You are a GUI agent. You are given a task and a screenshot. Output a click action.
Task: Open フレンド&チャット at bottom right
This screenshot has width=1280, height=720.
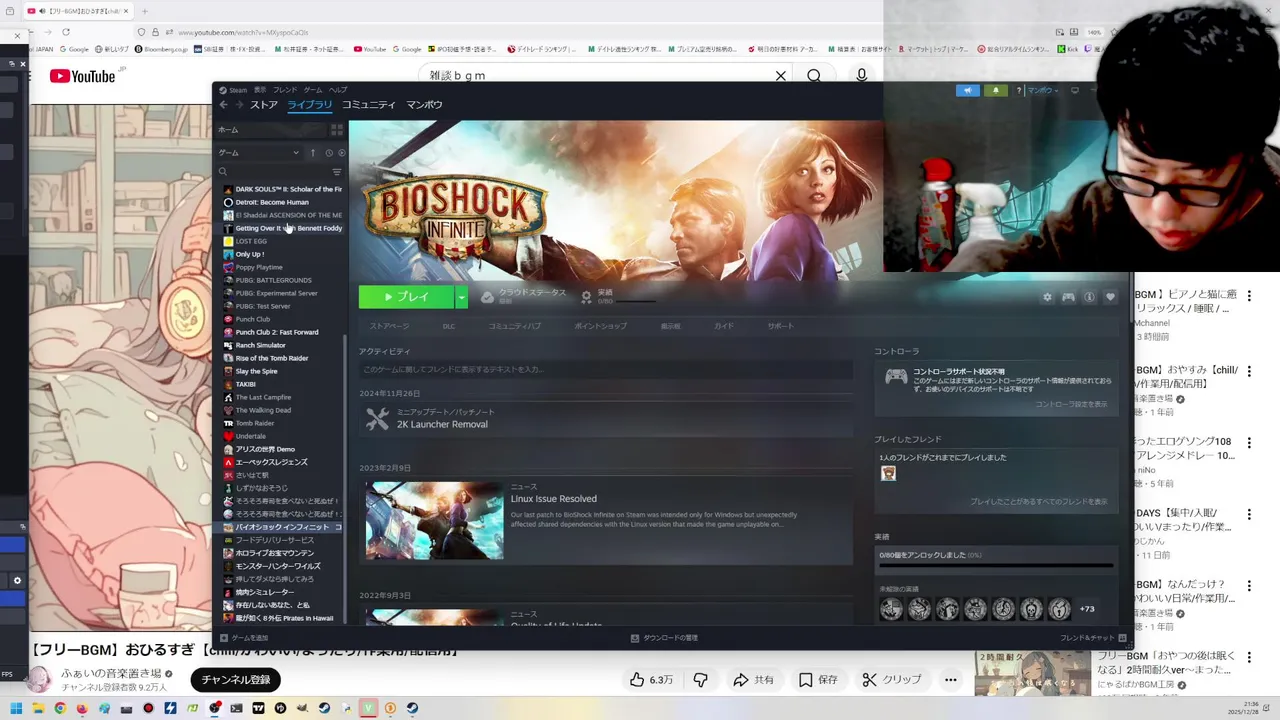[x=1093, y=638]
